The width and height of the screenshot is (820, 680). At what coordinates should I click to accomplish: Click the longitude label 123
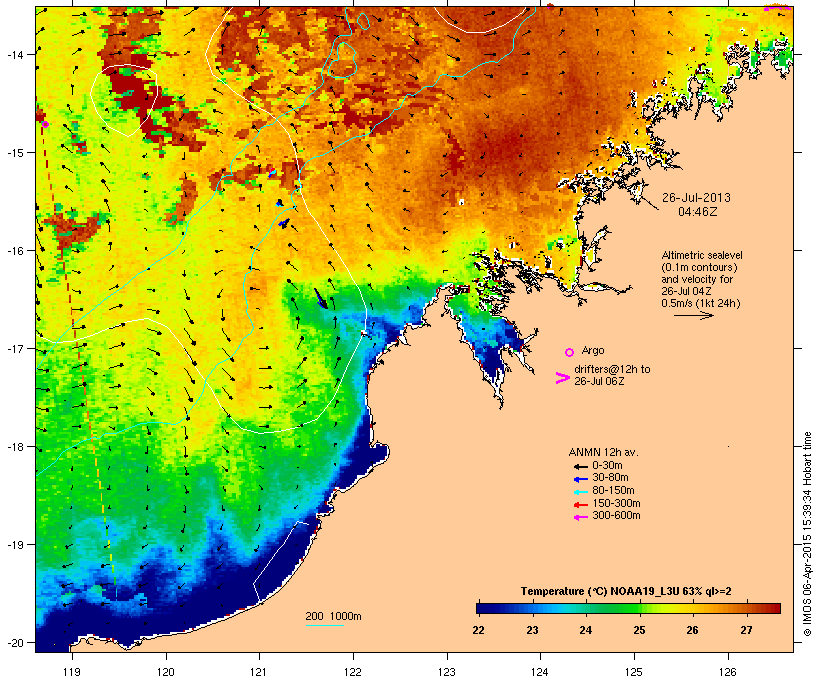coord(447,672)
